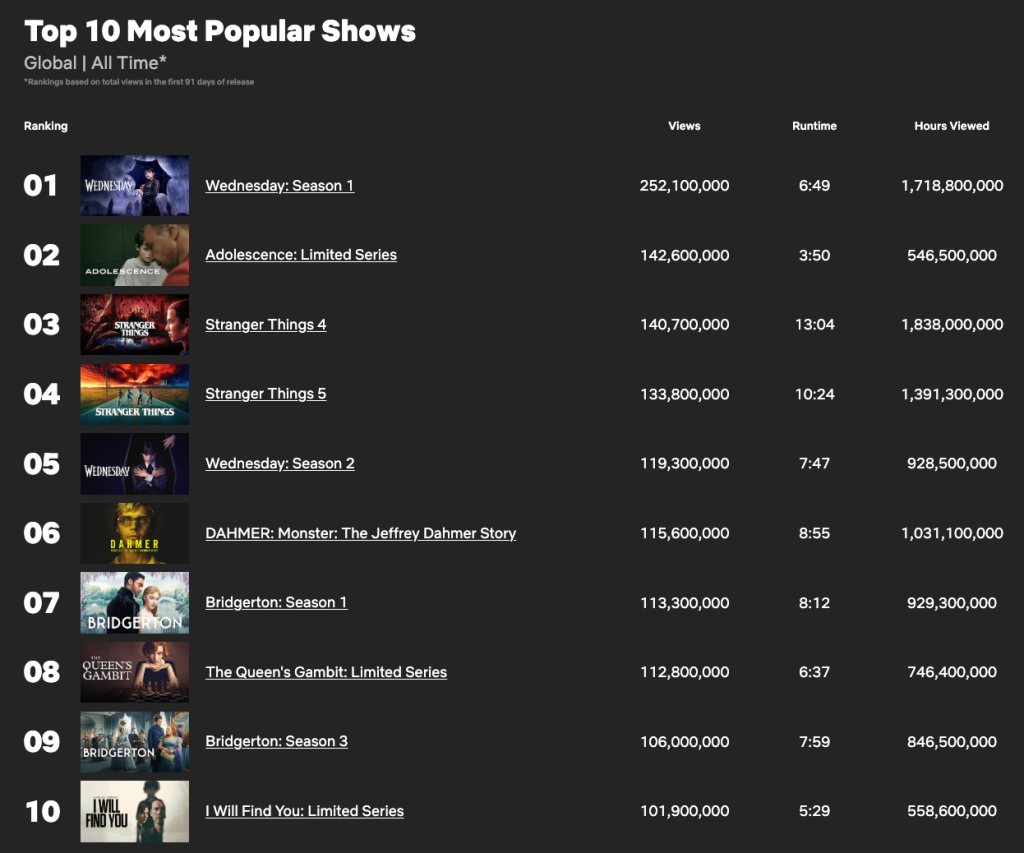
Task: Click the 7:59 runtime value
Action: click(x=814, y=742)
